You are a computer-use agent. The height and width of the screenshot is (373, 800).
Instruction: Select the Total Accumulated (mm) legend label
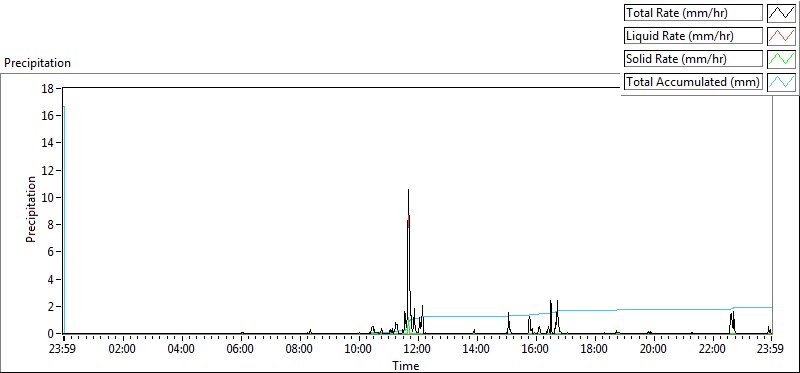coord(693,82)
